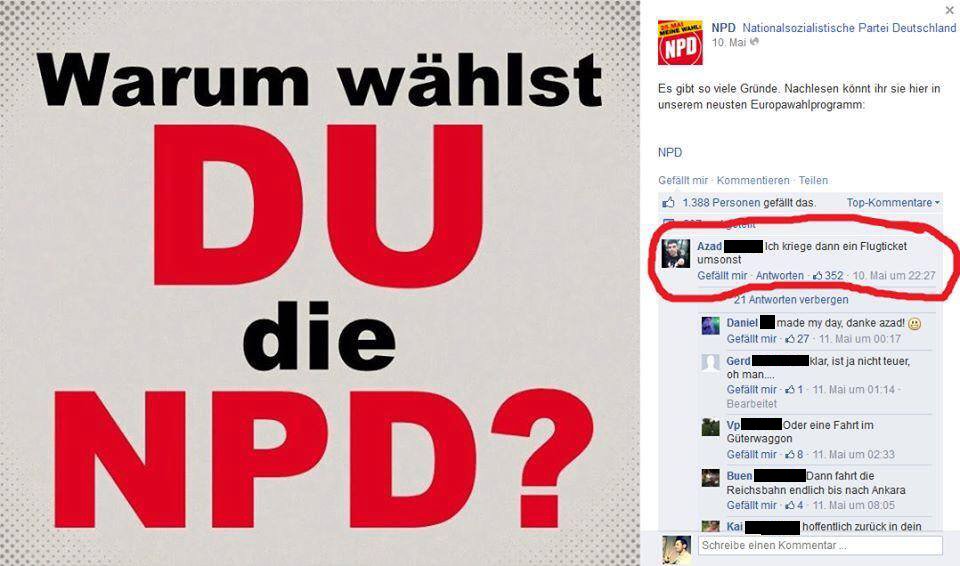This screenshot has height=566, width=960.
Task: Open the 10. Mai post timestamp
Action: [729, 42]
